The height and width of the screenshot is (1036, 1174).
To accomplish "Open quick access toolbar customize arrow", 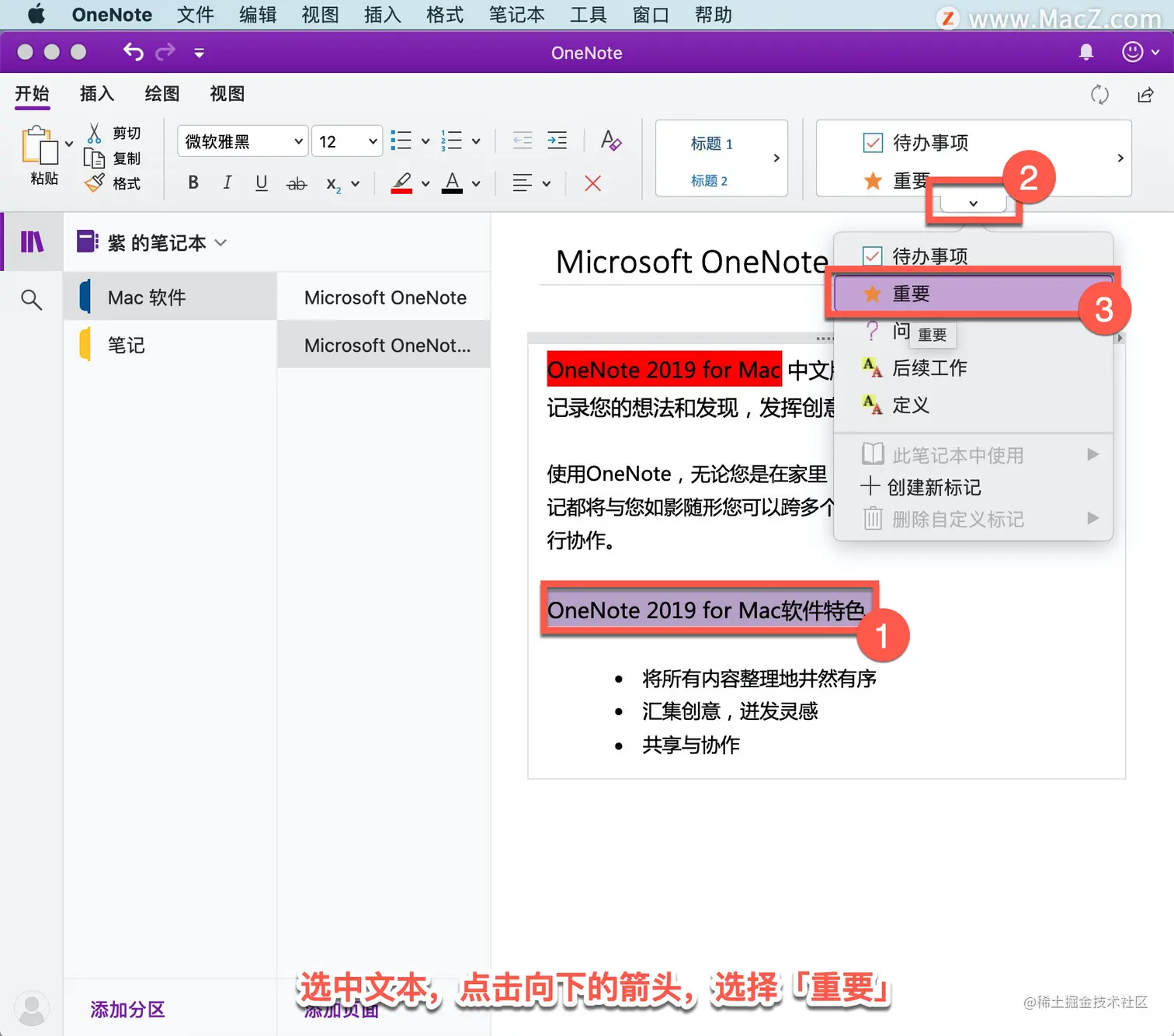I will click(200, 53).
